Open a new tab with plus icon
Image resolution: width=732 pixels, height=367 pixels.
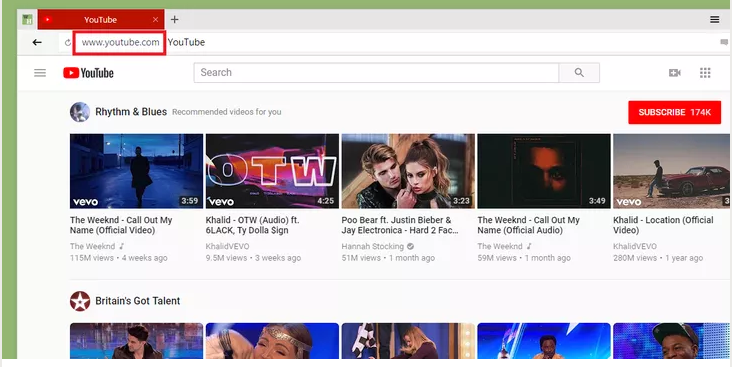tap(174, 20)
